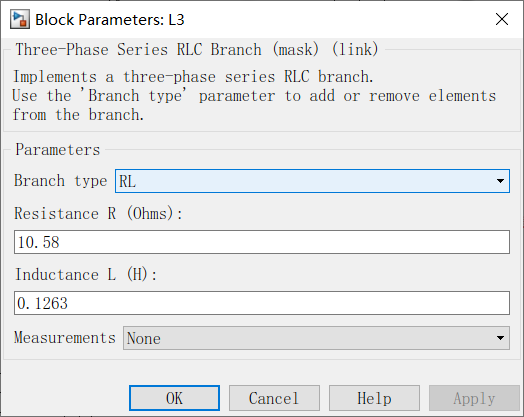The image size is (524, 417).
Task: Expand the Measurements dropdown arrow
Action: 500,338
